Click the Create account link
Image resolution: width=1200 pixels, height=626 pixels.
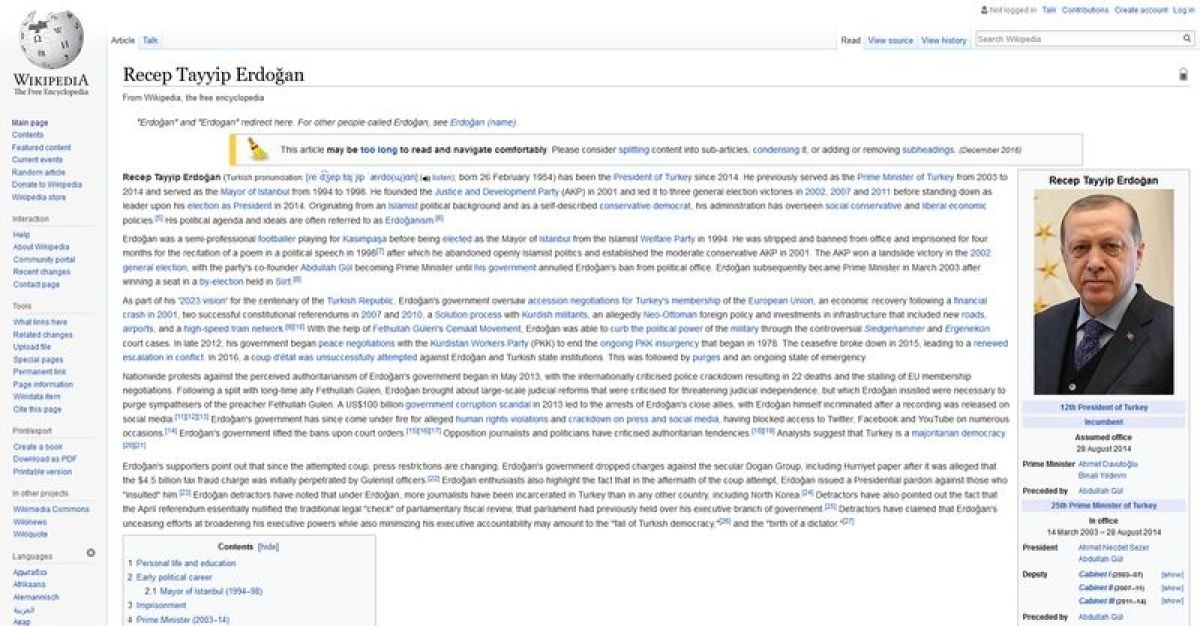pyautogui.click(x=1141, y=10)
